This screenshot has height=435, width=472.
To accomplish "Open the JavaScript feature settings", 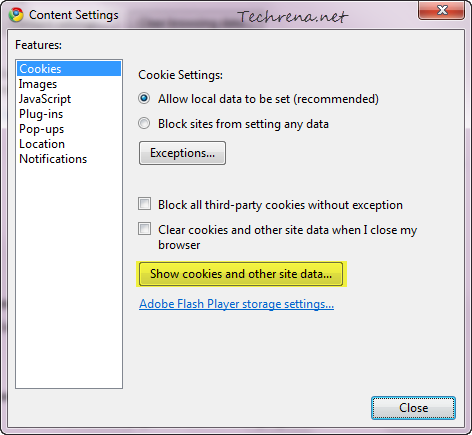I will 45,99.
